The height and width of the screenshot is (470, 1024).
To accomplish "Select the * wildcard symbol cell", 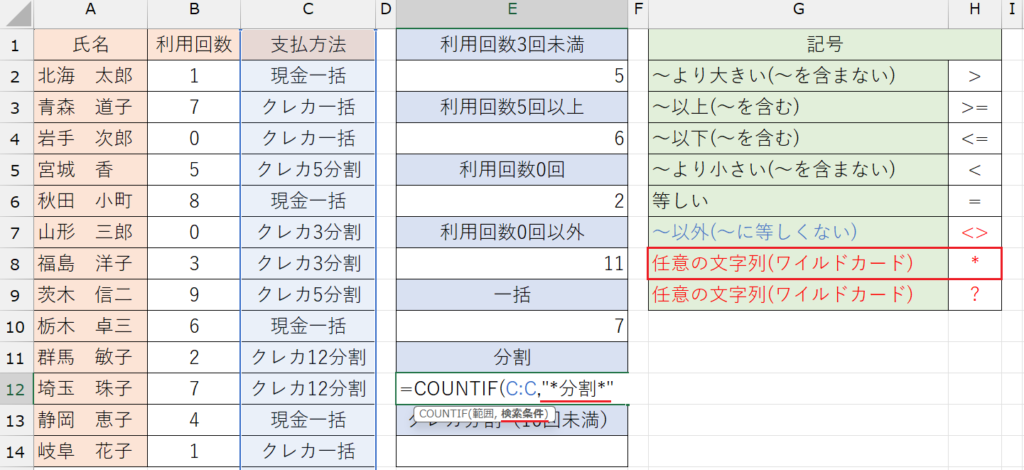I will 975,264.
